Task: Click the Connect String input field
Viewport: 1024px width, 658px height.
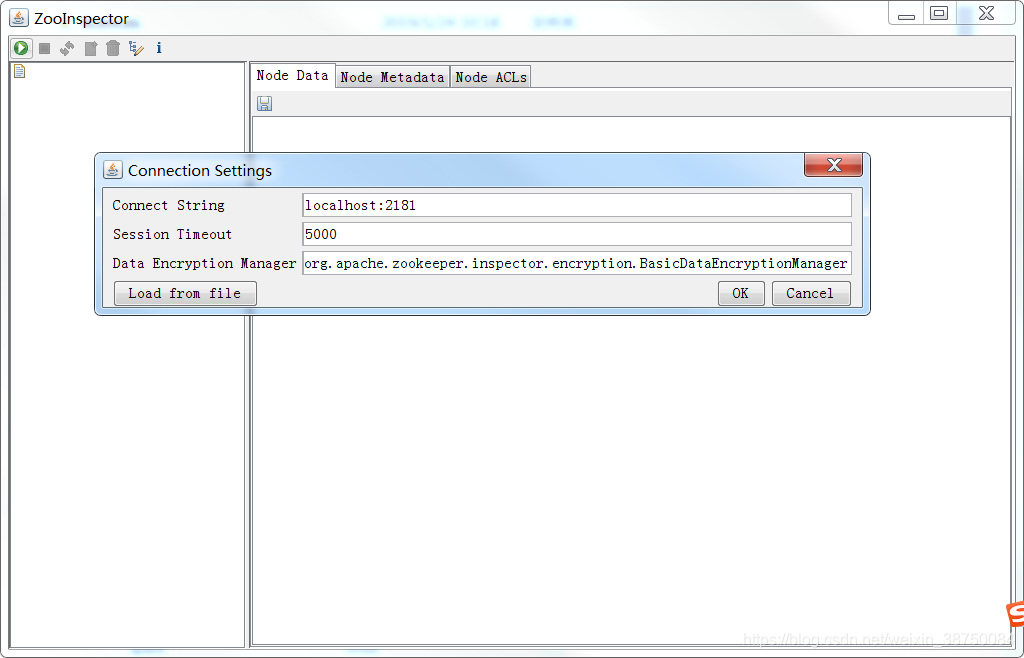Action: pyautogui.click(x=577, y=205)
